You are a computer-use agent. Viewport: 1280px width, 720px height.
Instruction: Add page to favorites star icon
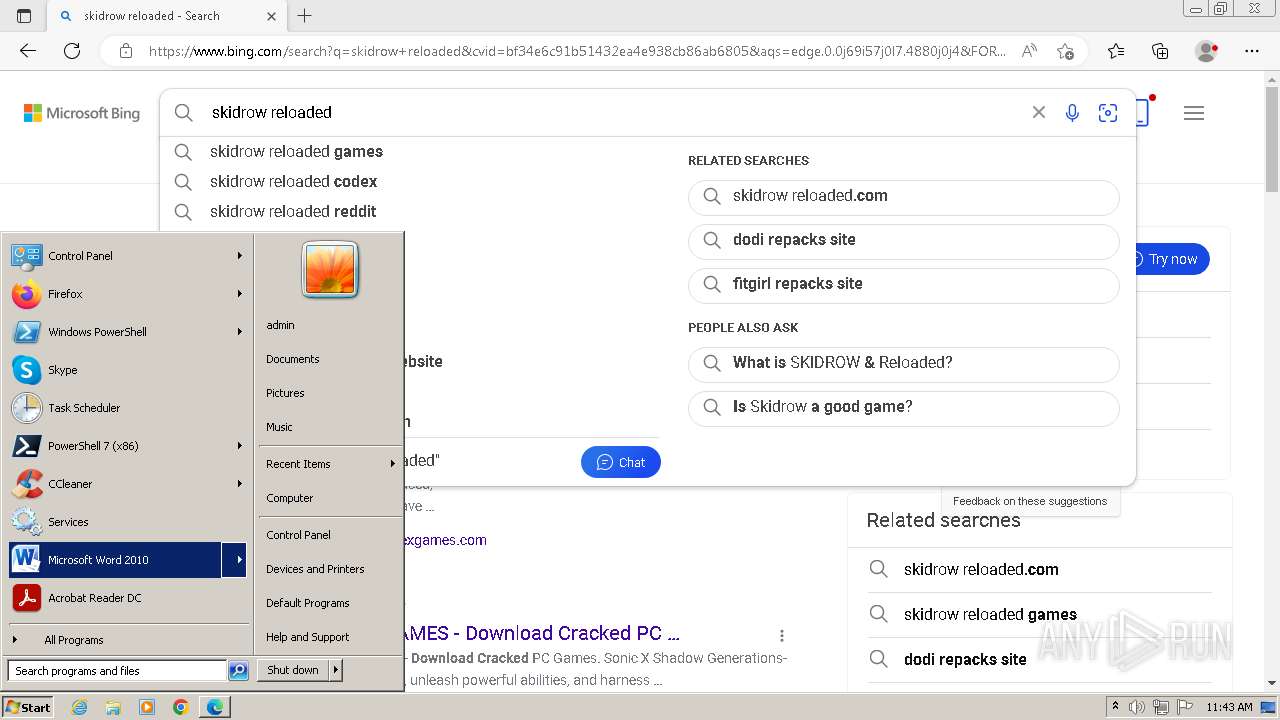pyautogui.click(x=1065, y=51)
